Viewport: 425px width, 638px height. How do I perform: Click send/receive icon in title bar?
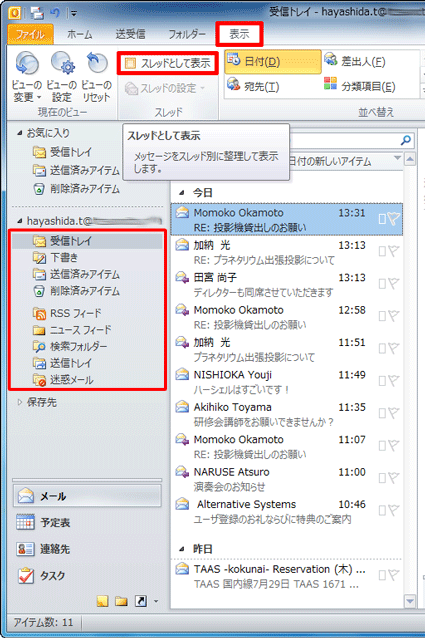(x=37, y=13)
